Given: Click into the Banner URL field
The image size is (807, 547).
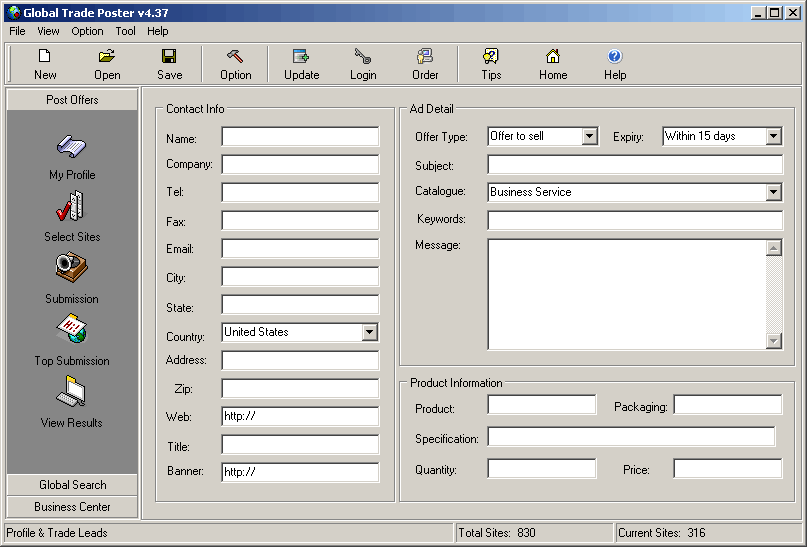Looking at the screenshot, I should [301, 472].
